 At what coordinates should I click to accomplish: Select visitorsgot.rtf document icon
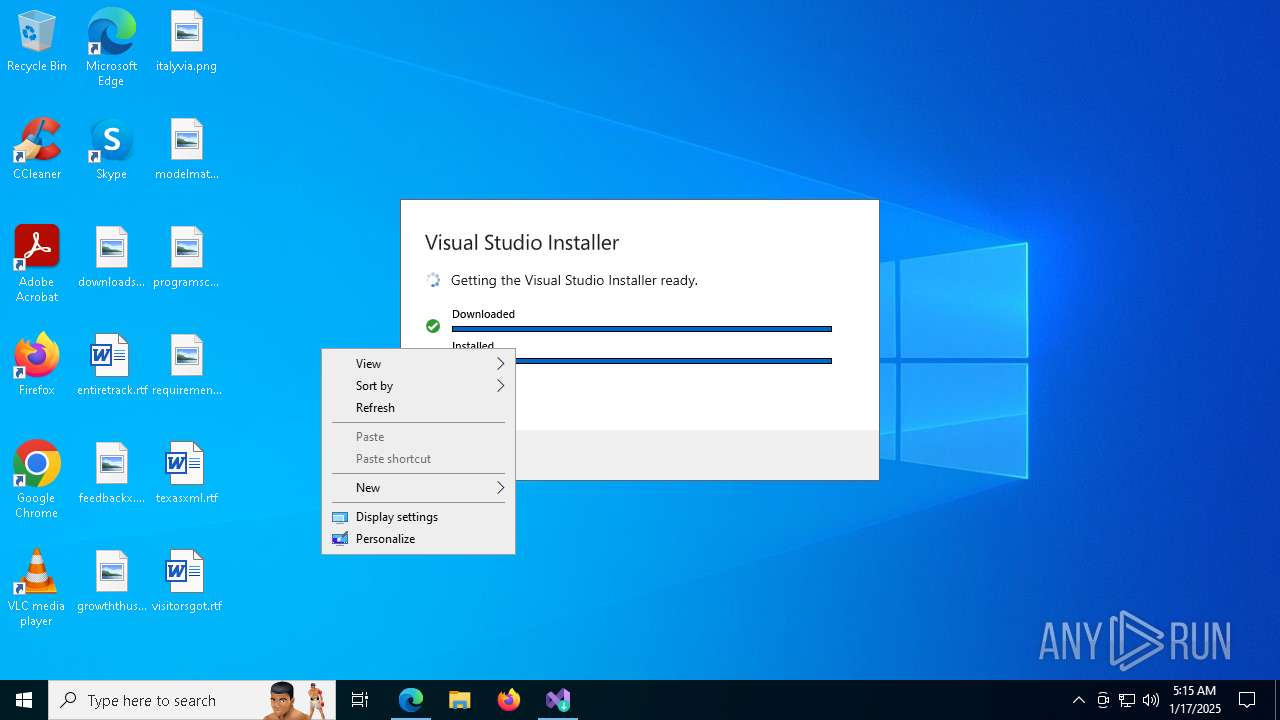[x=186, y=582]
